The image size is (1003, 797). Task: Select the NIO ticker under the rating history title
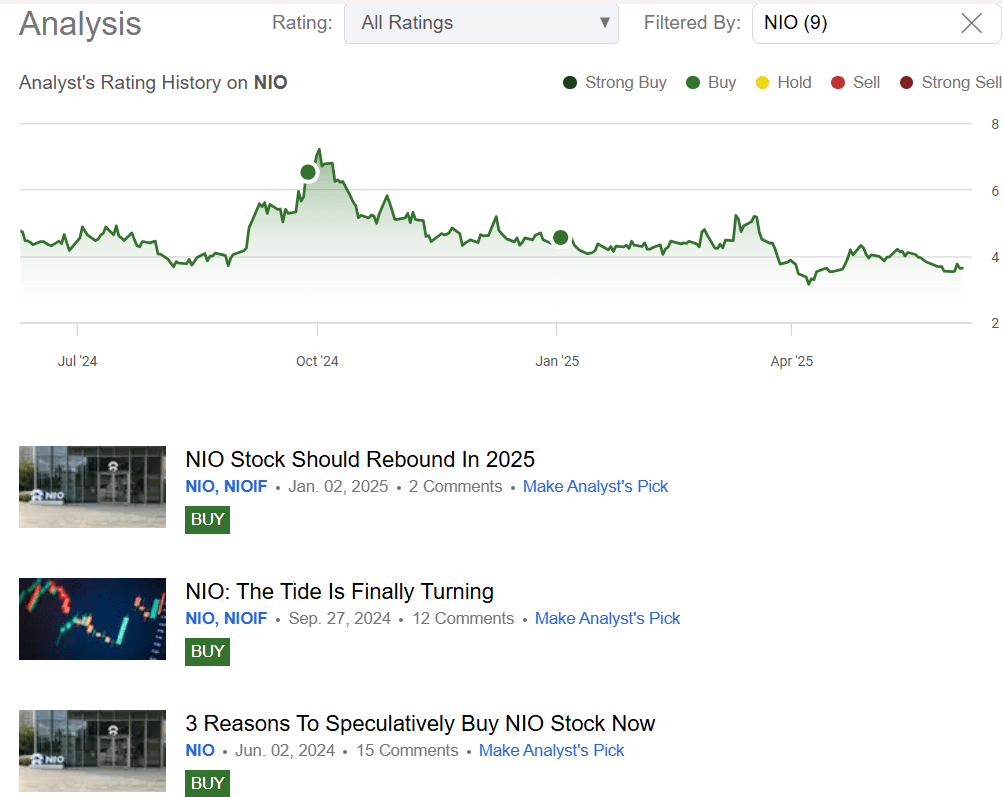click(x=270, y=83)
